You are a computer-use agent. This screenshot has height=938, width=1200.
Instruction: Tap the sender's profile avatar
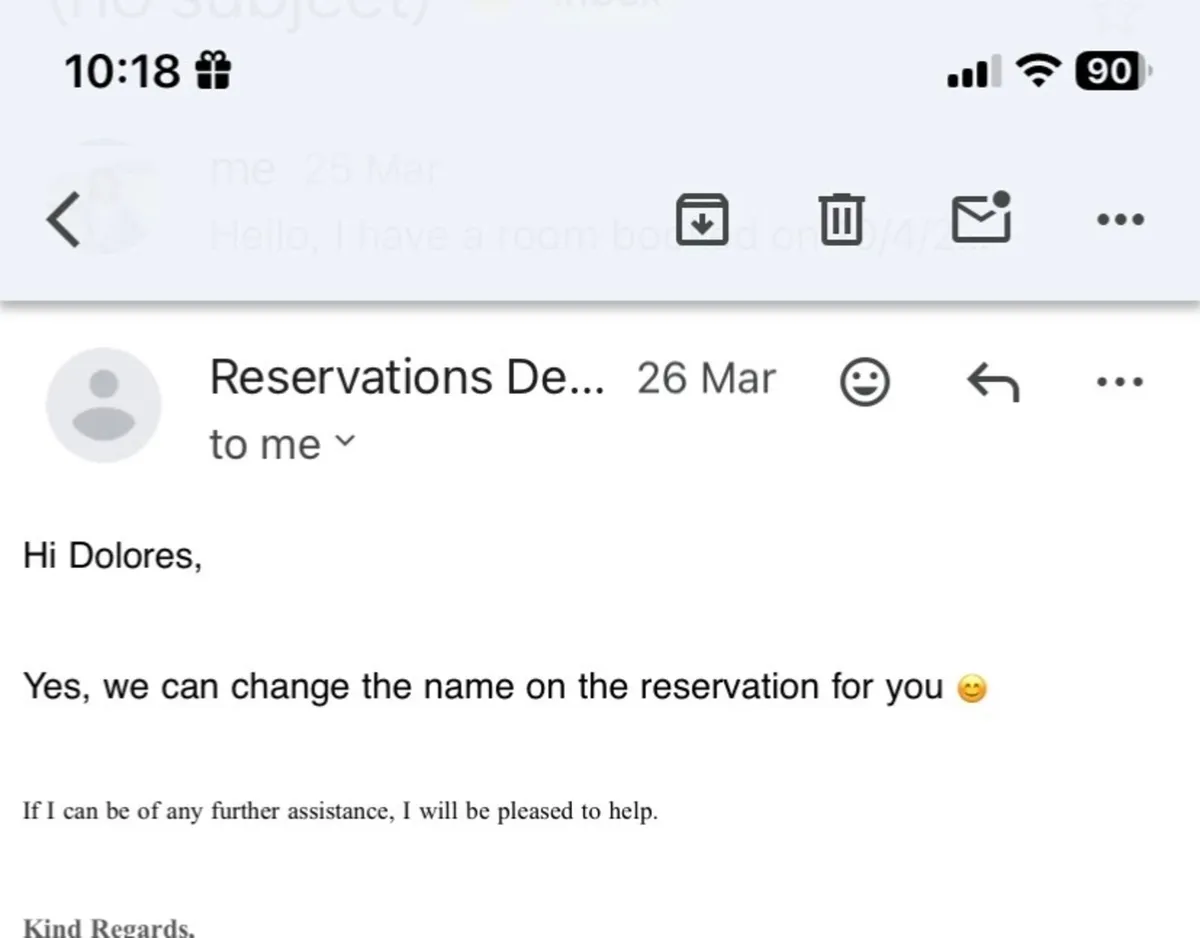(x=104, y=404)
